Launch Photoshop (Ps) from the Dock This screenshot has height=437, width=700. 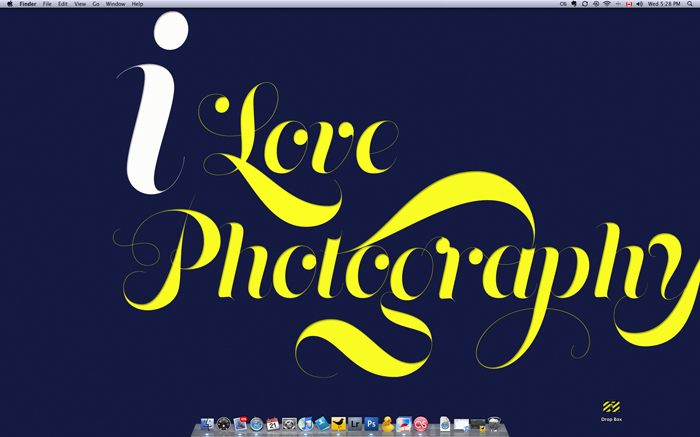371,424
